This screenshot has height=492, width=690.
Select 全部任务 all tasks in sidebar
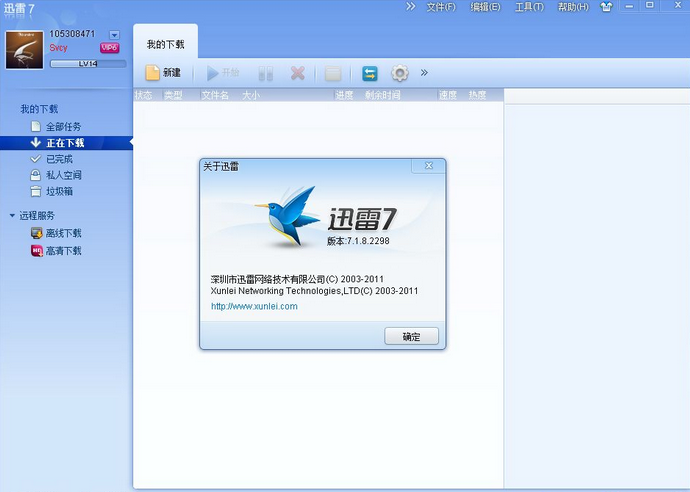pos(62,127)
